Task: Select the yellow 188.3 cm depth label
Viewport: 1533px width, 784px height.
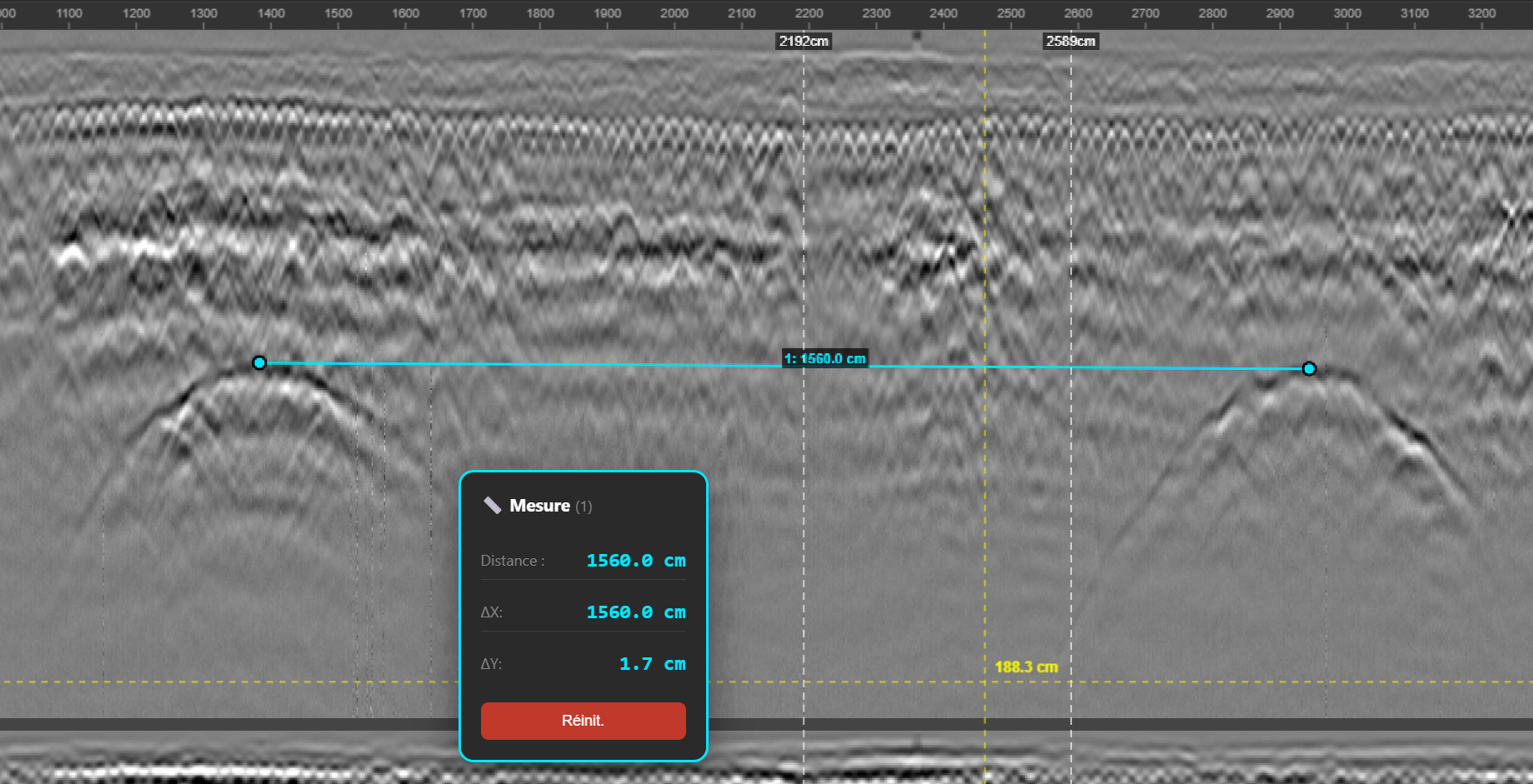Action: pos(1027,667)
